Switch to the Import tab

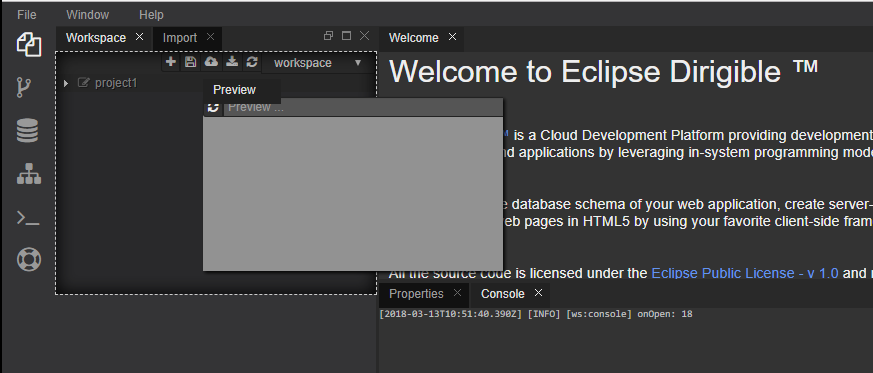[180, 38]
